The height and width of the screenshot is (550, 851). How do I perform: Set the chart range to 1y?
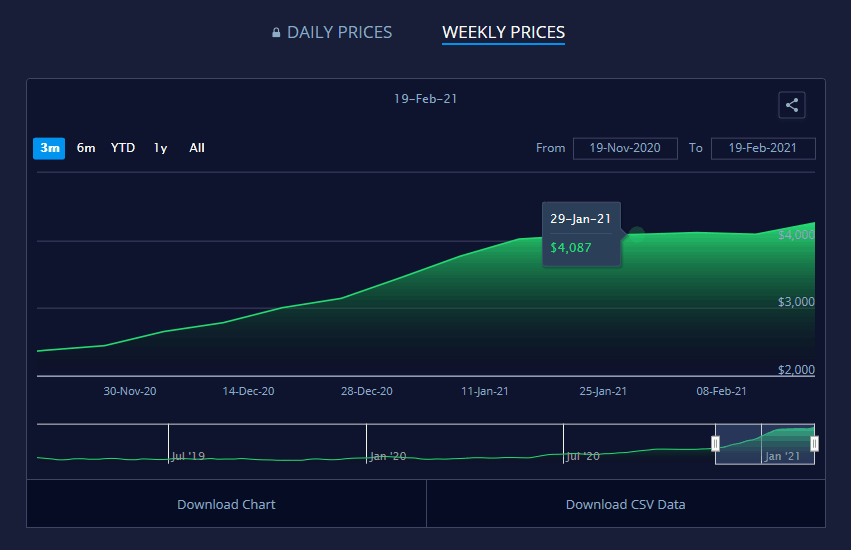(160, 148)
